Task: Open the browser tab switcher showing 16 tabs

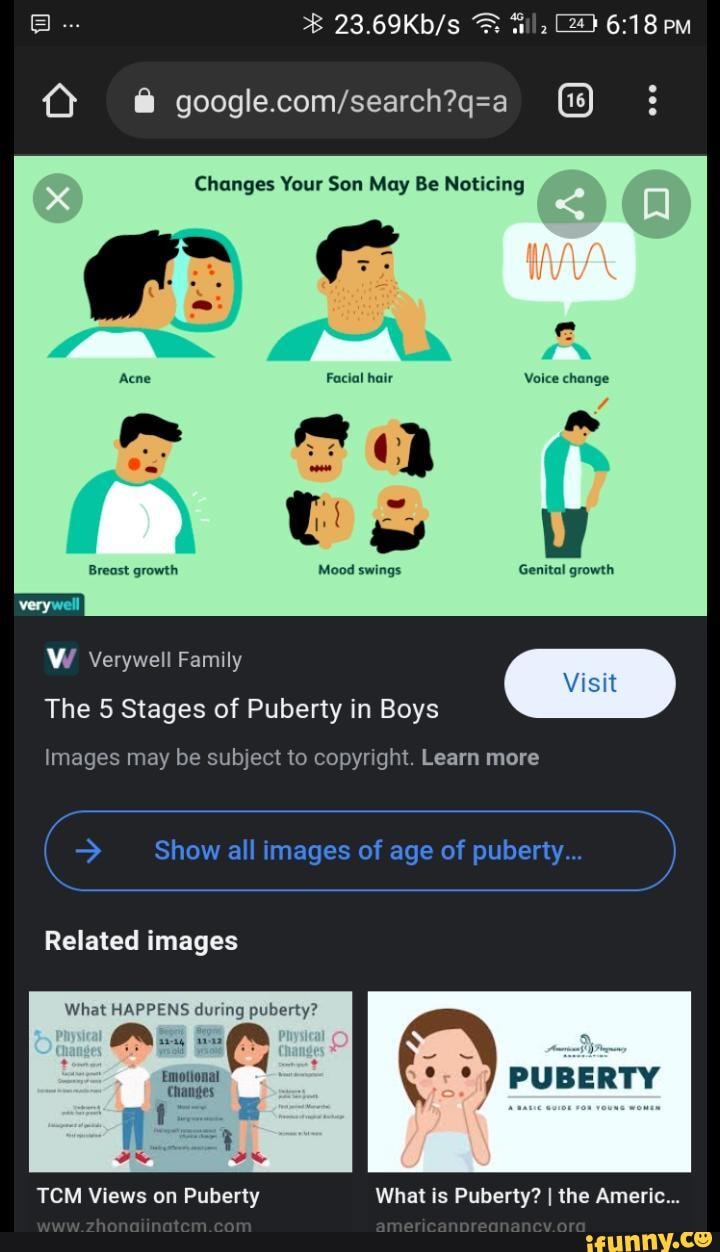Action: (x=574, y=99)
